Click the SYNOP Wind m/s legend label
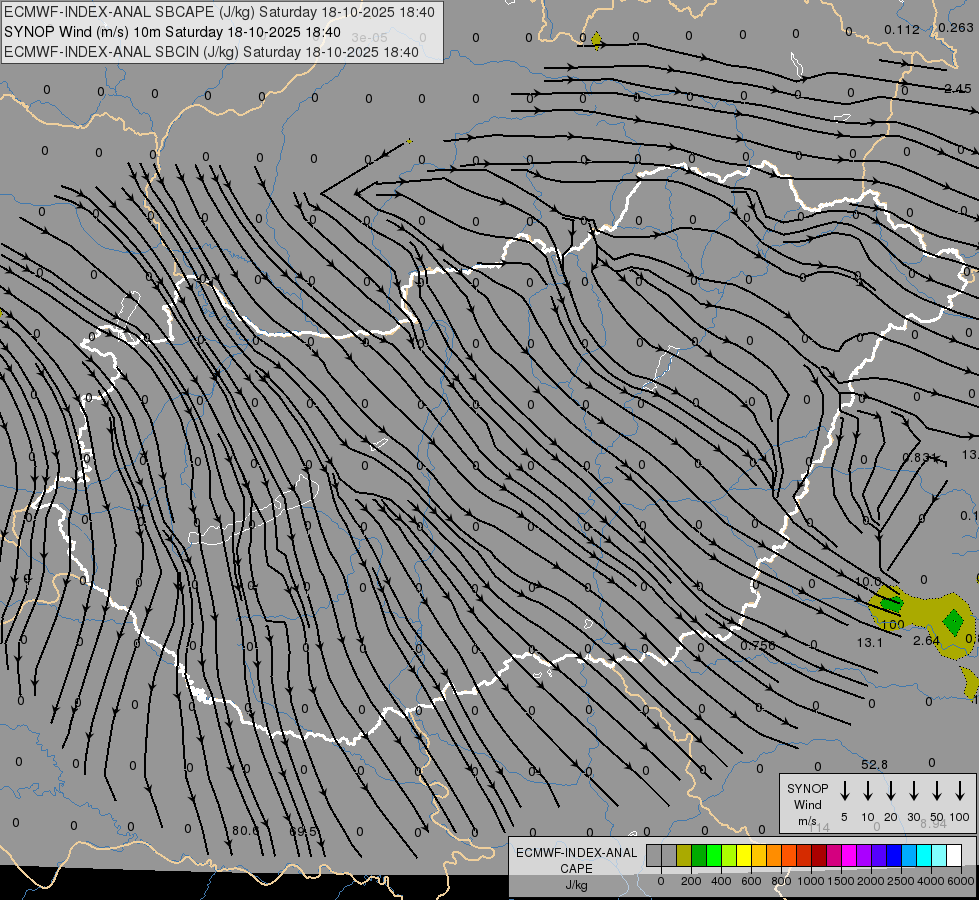The image size is (979, 900). pos(808,804)
